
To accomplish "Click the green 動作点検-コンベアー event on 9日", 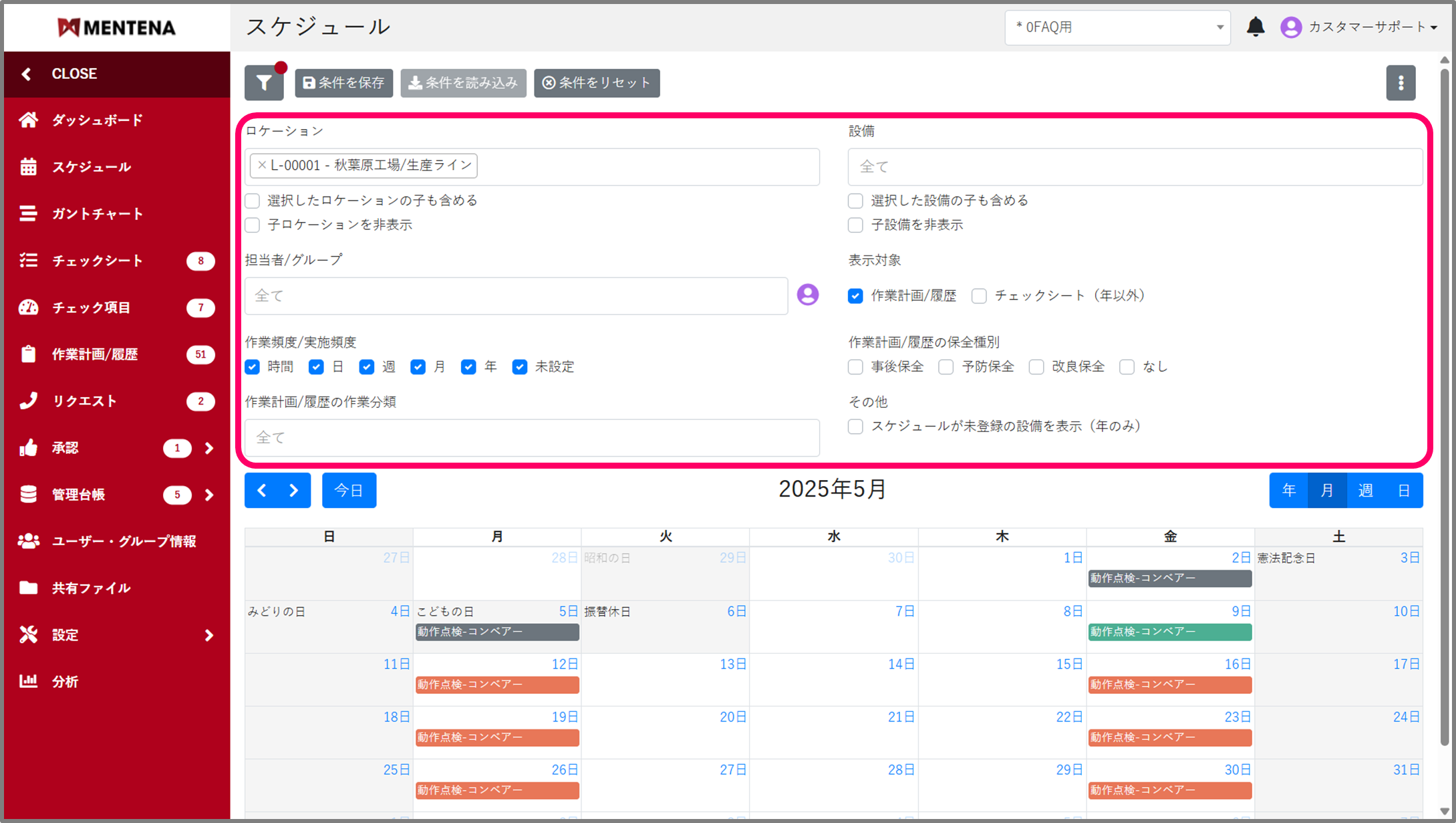I will [1169, 632].
